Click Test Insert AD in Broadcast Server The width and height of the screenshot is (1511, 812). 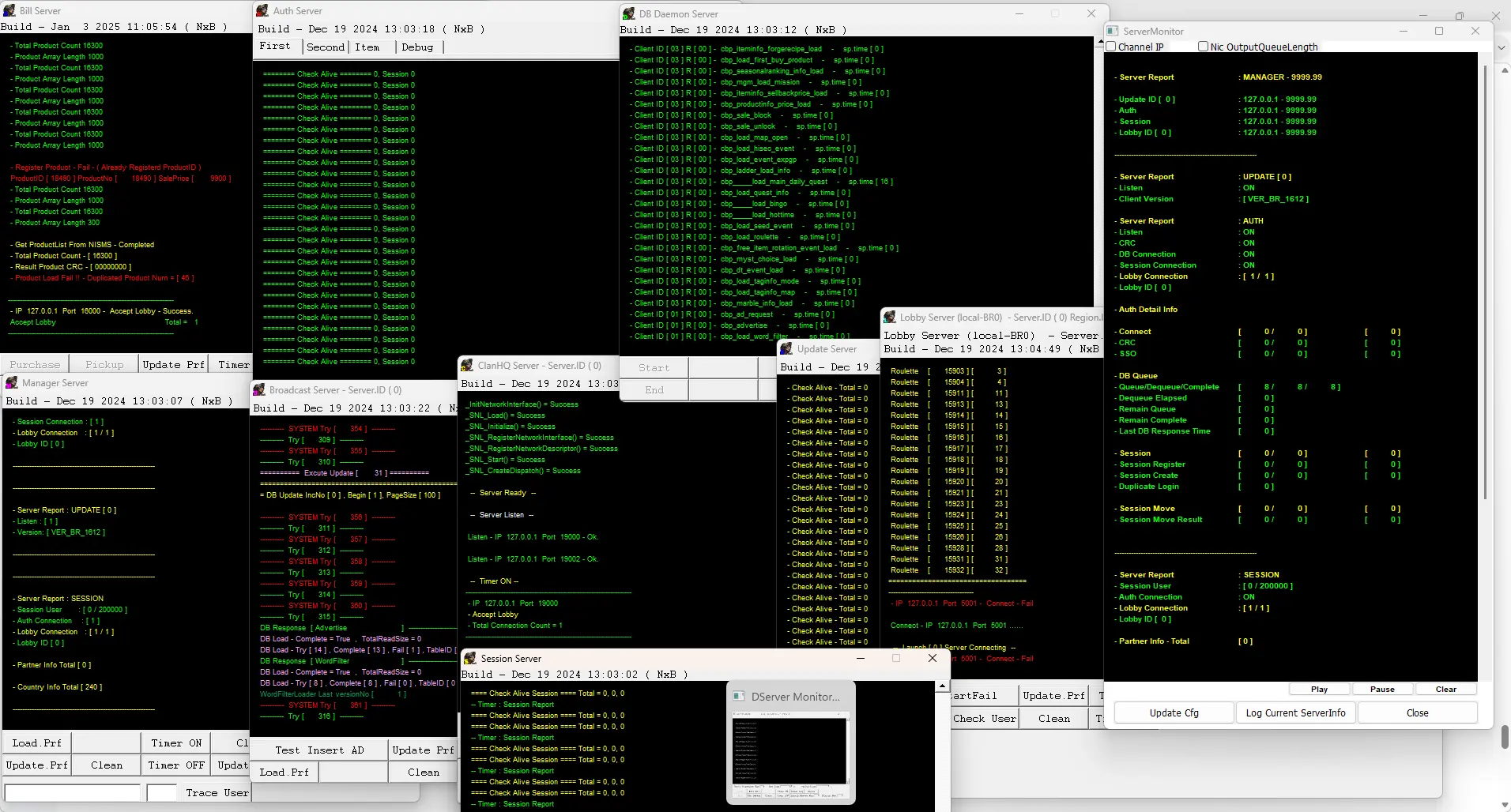tap(319, 750)
